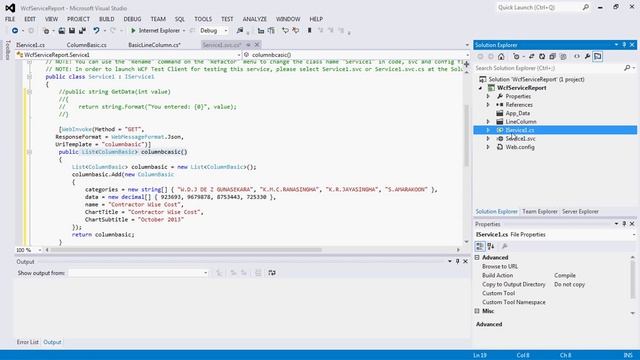Viewport: 640px width, 360px height.
Task: Toggle word wrap icon in Output panel
Action: point(272,273)
